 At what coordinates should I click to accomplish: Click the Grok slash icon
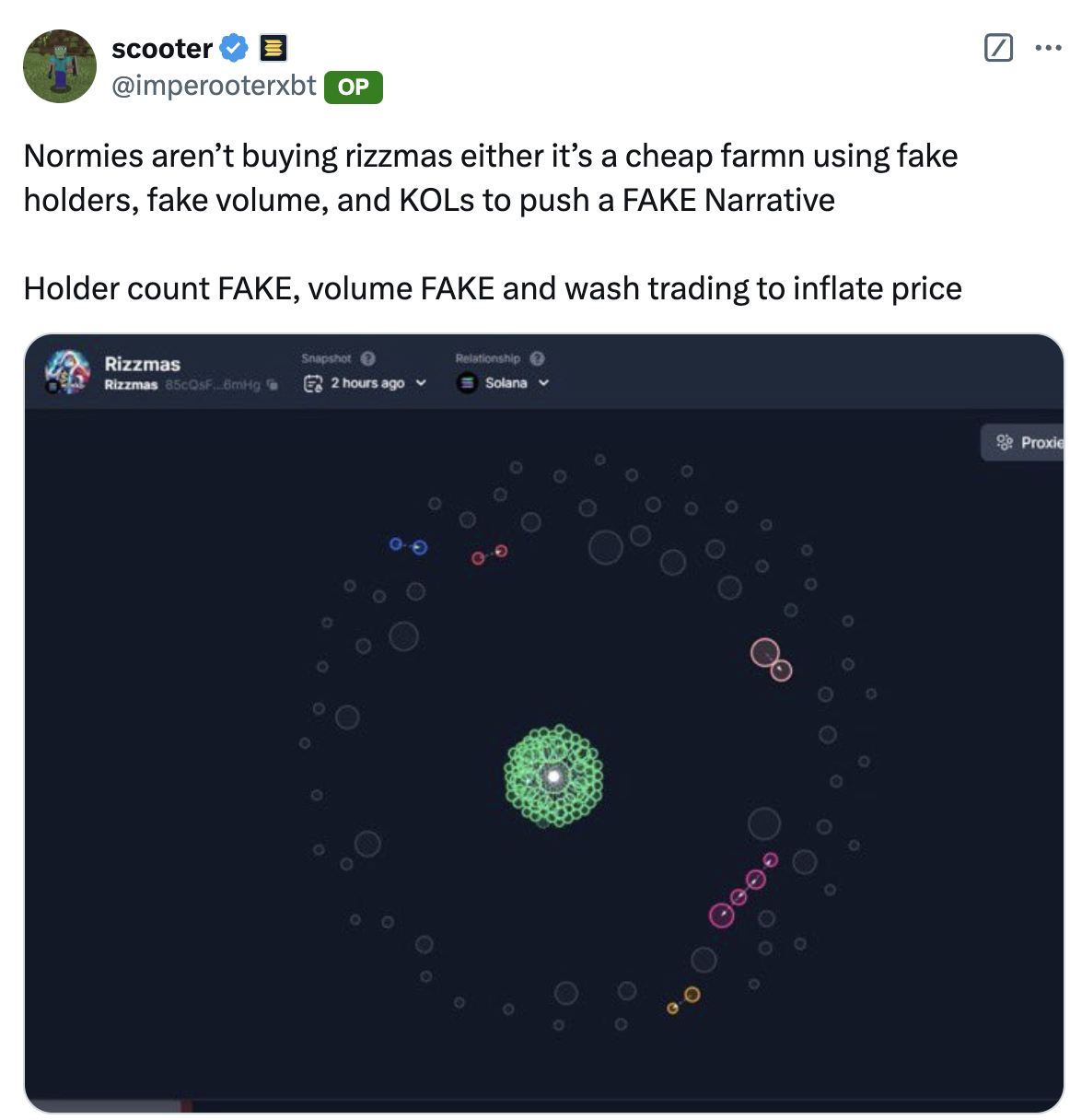[999, 48]
